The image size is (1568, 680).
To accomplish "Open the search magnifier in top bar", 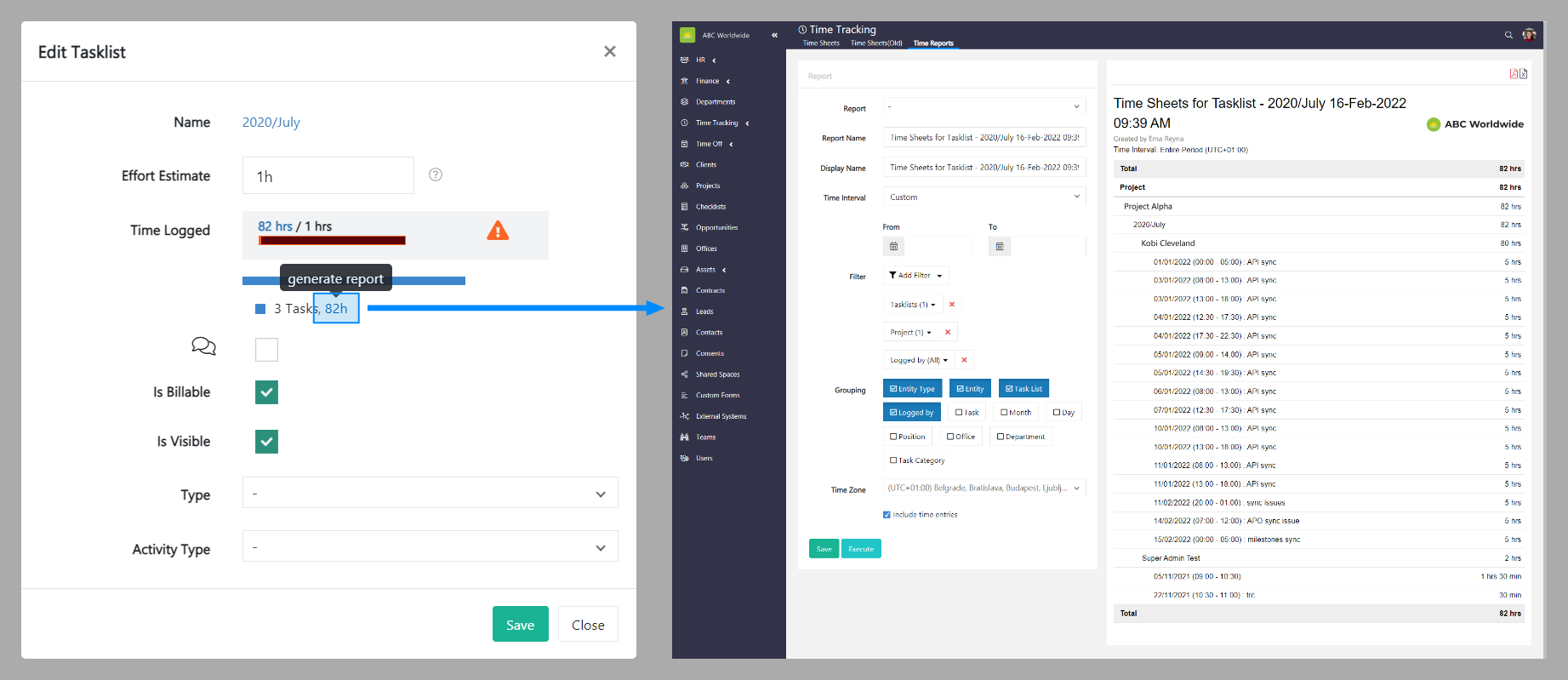I will (1508, 35).
